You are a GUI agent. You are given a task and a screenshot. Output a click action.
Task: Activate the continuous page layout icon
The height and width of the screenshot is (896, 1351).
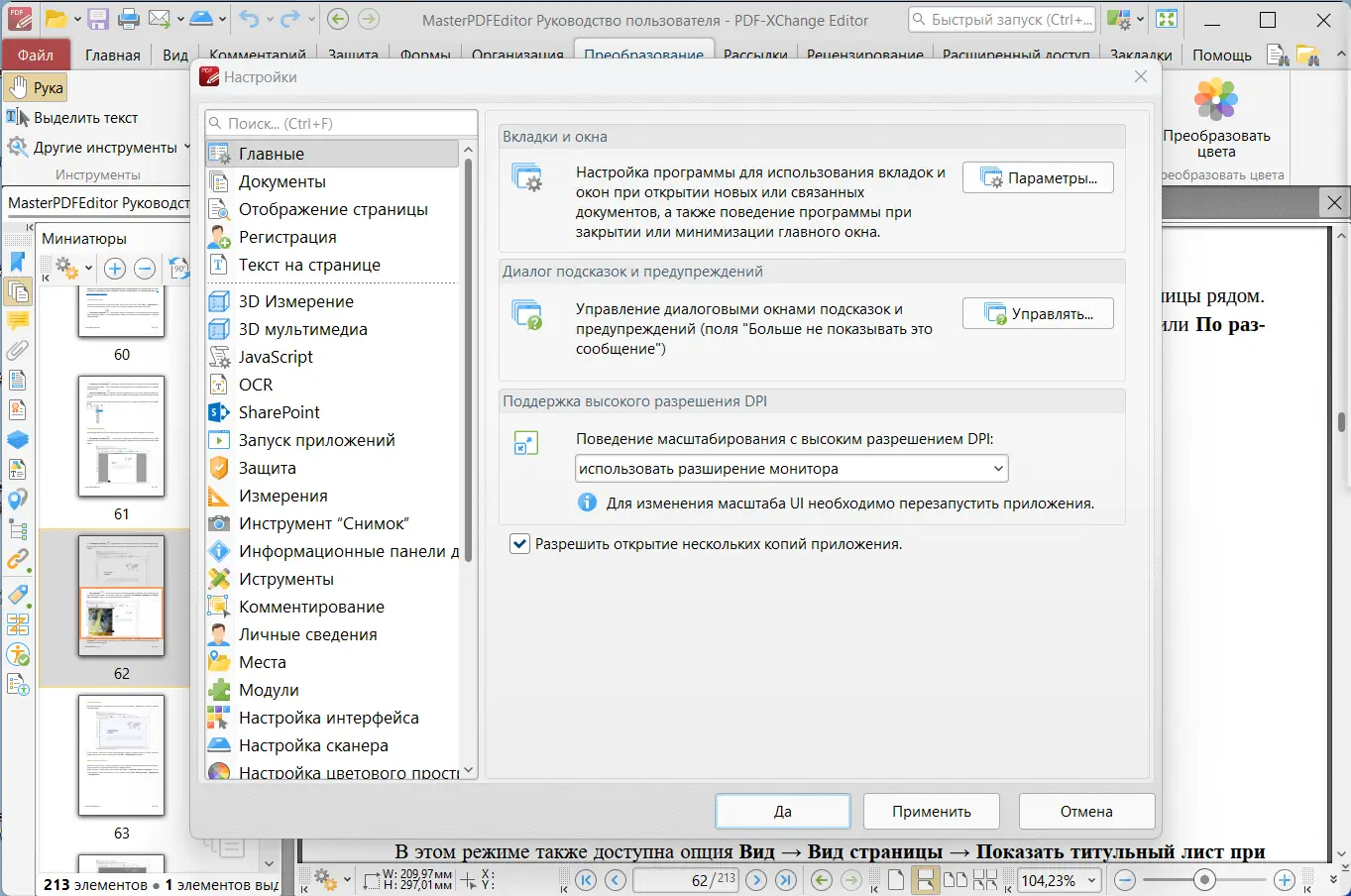[926, 879]
